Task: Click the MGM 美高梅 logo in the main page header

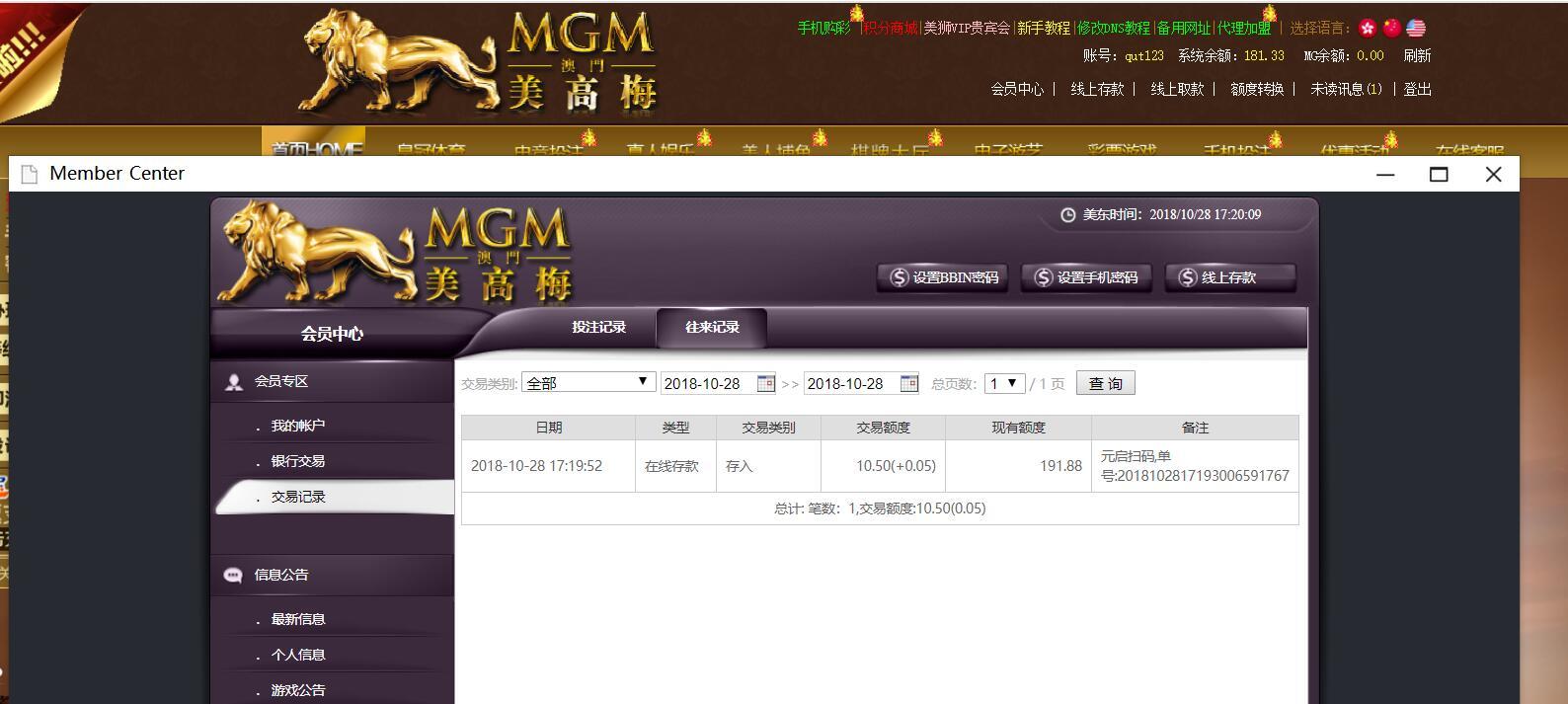Action: click(477, 61)
